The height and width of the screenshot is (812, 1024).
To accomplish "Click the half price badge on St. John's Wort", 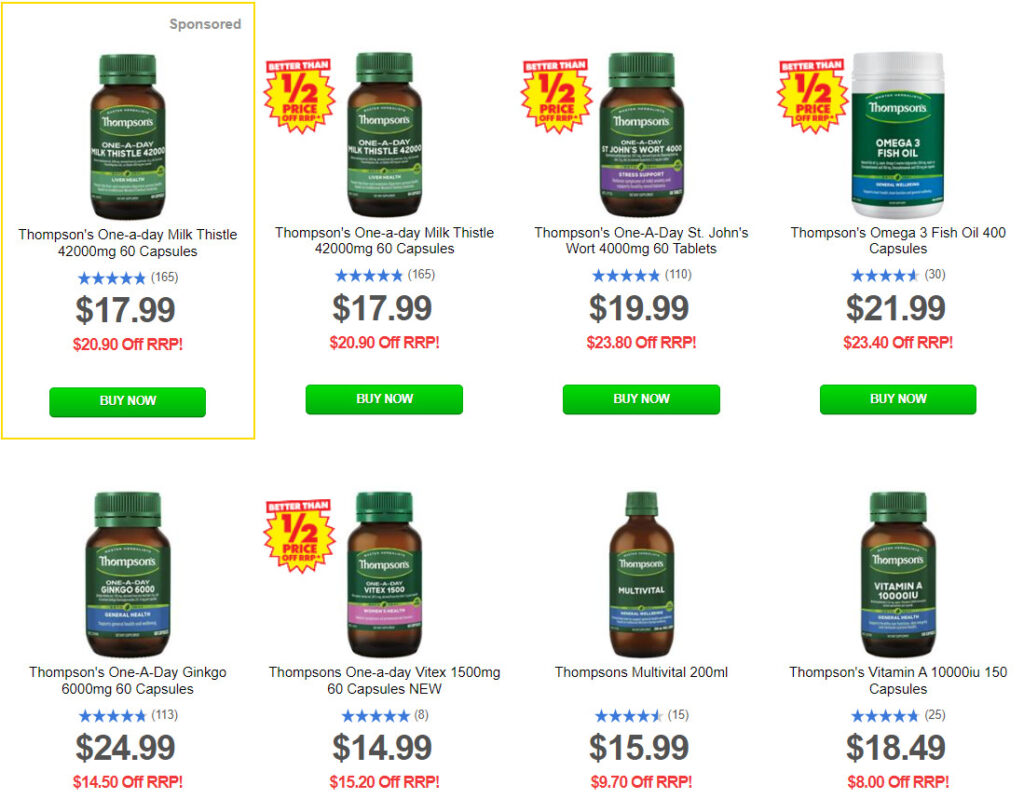I will pyautogui.click(x=556, y=95).
